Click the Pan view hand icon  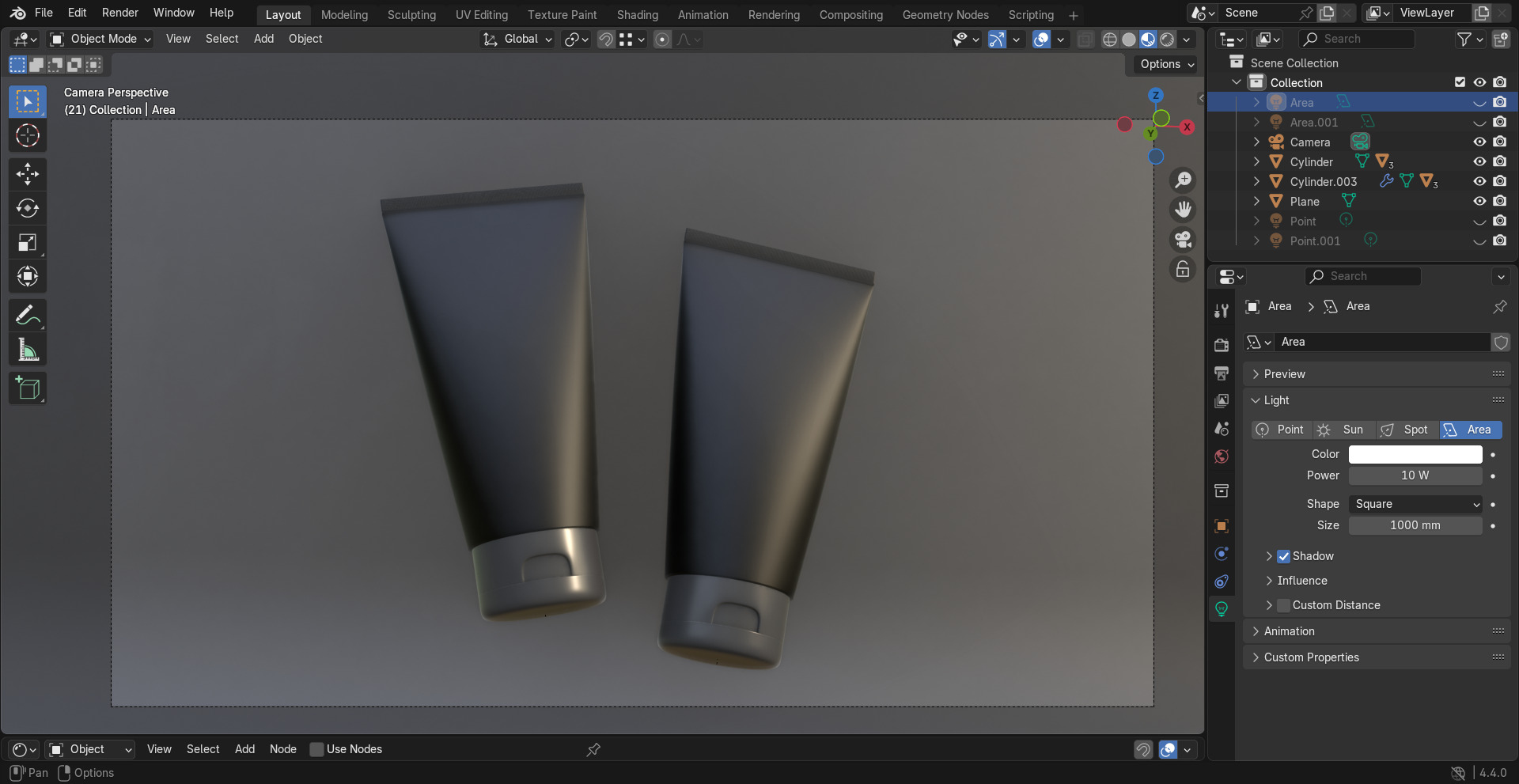tap(1183, 210)
